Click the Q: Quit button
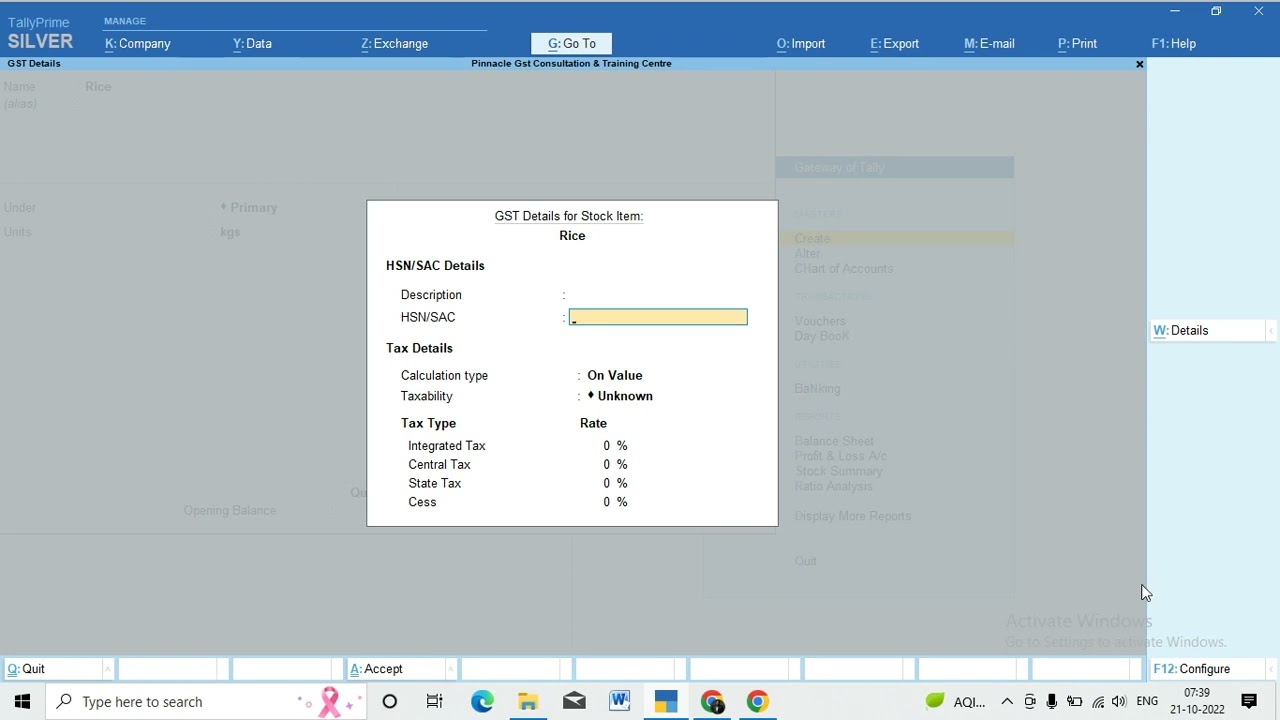 click(52, 669)
